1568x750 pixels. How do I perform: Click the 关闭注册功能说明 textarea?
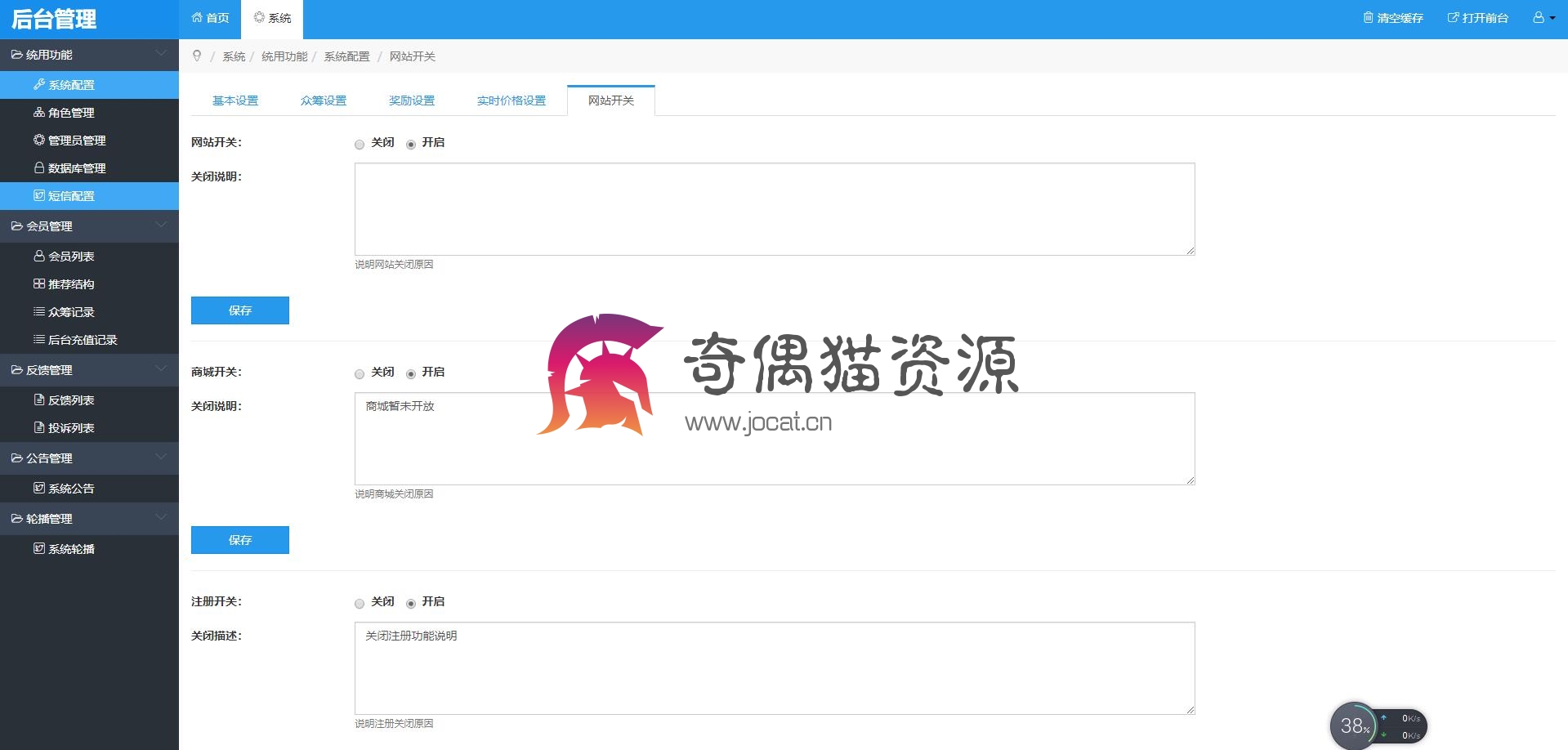pos(775,668)
